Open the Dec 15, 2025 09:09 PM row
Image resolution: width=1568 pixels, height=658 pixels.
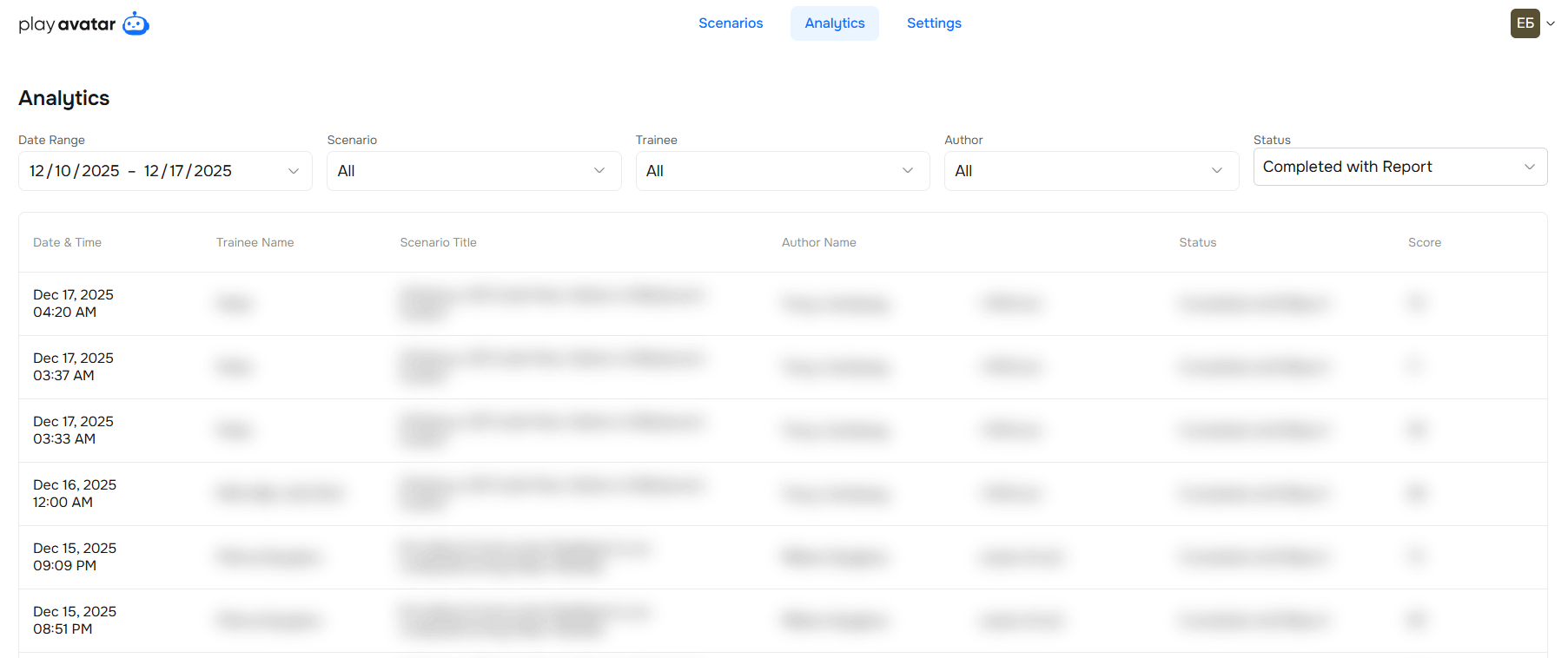(75, 557)
